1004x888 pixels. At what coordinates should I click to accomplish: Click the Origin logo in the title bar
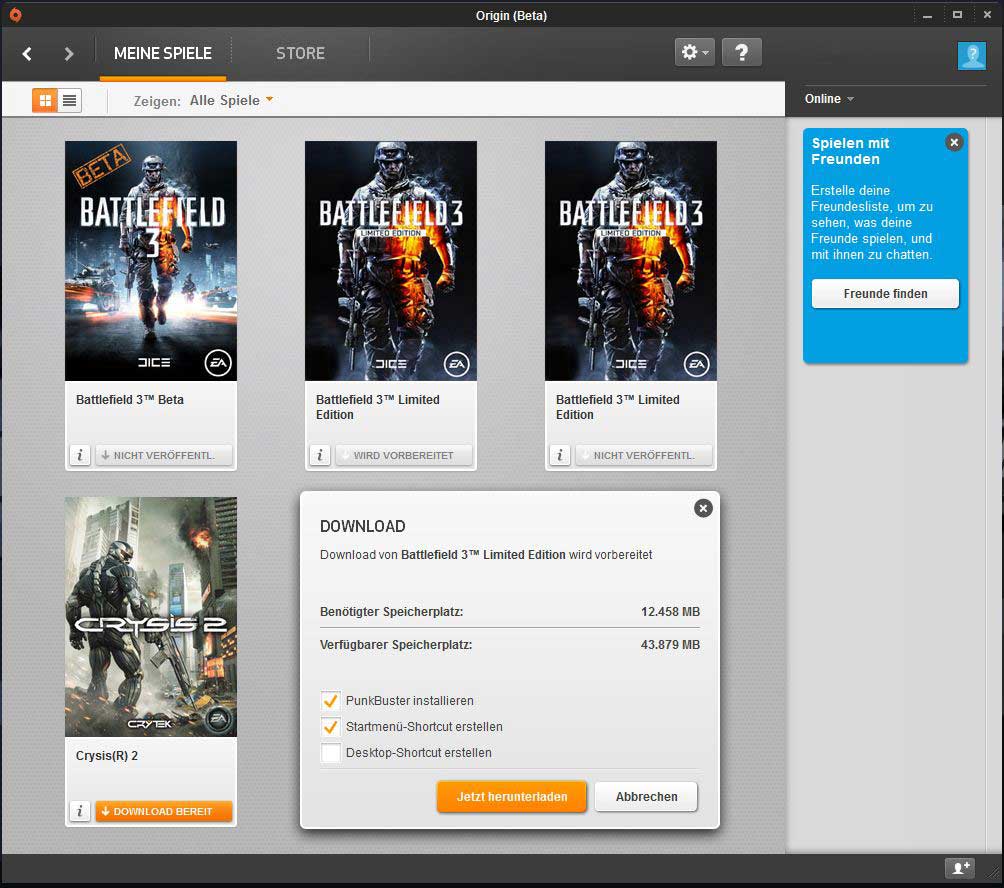[x=15, y=15]
